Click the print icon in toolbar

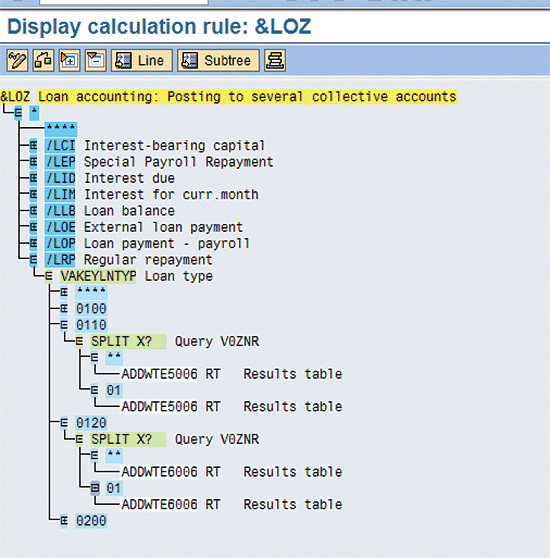pos(275,60)
